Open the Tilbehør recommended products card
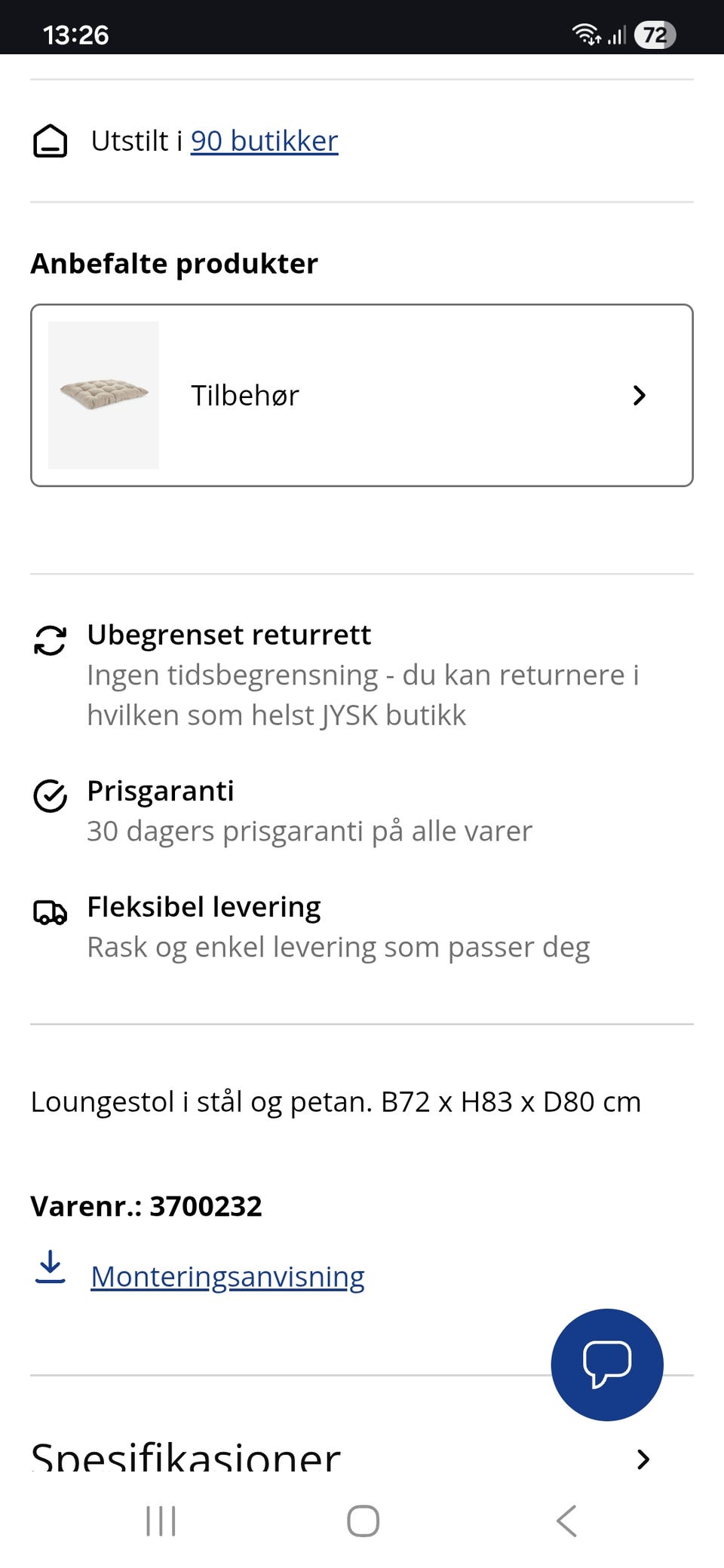The width and height of the screenshot is (724, 1568). (362, 395)
